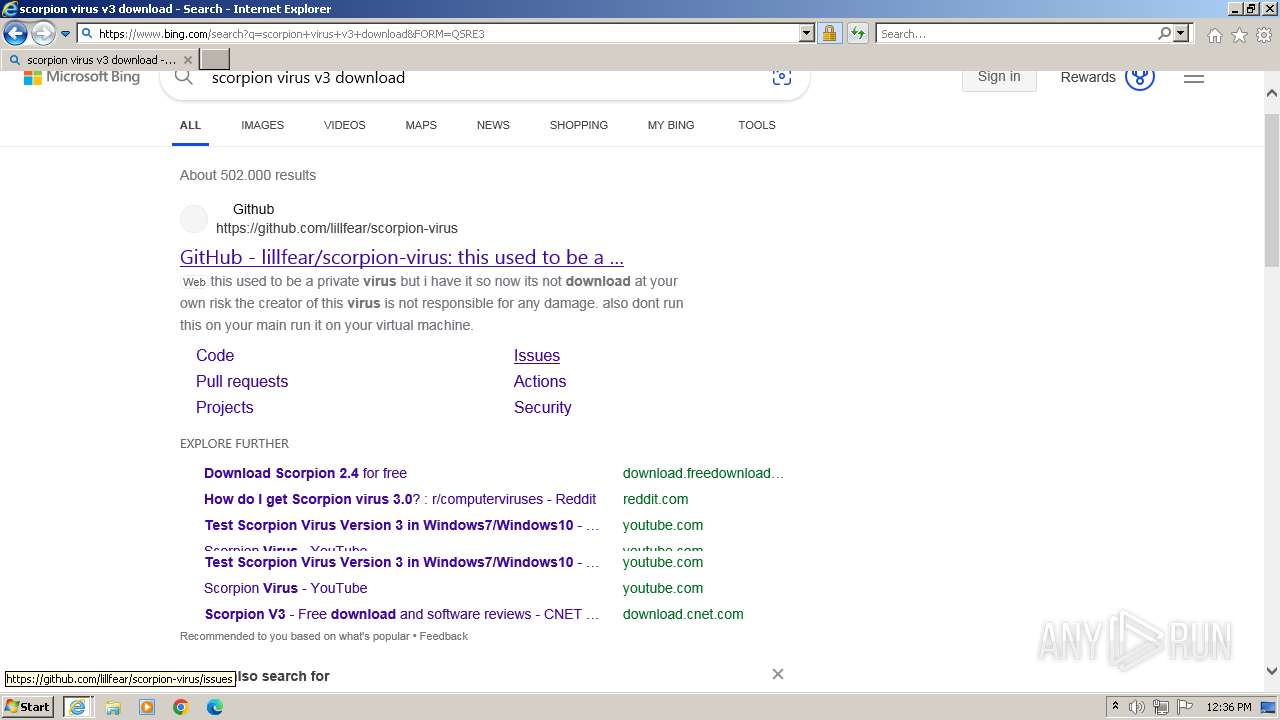Show hidden system tray icons

(x=1116, y=707)
